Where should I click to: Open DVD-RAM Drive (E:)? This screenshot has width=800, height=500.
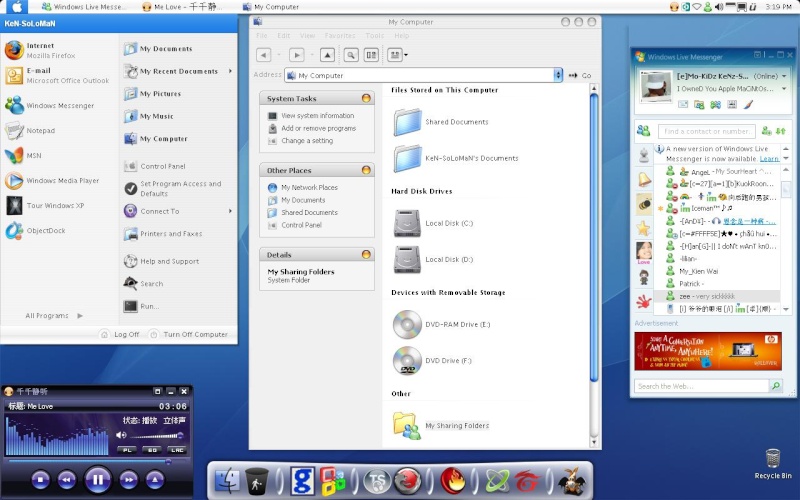pos(441,324)
